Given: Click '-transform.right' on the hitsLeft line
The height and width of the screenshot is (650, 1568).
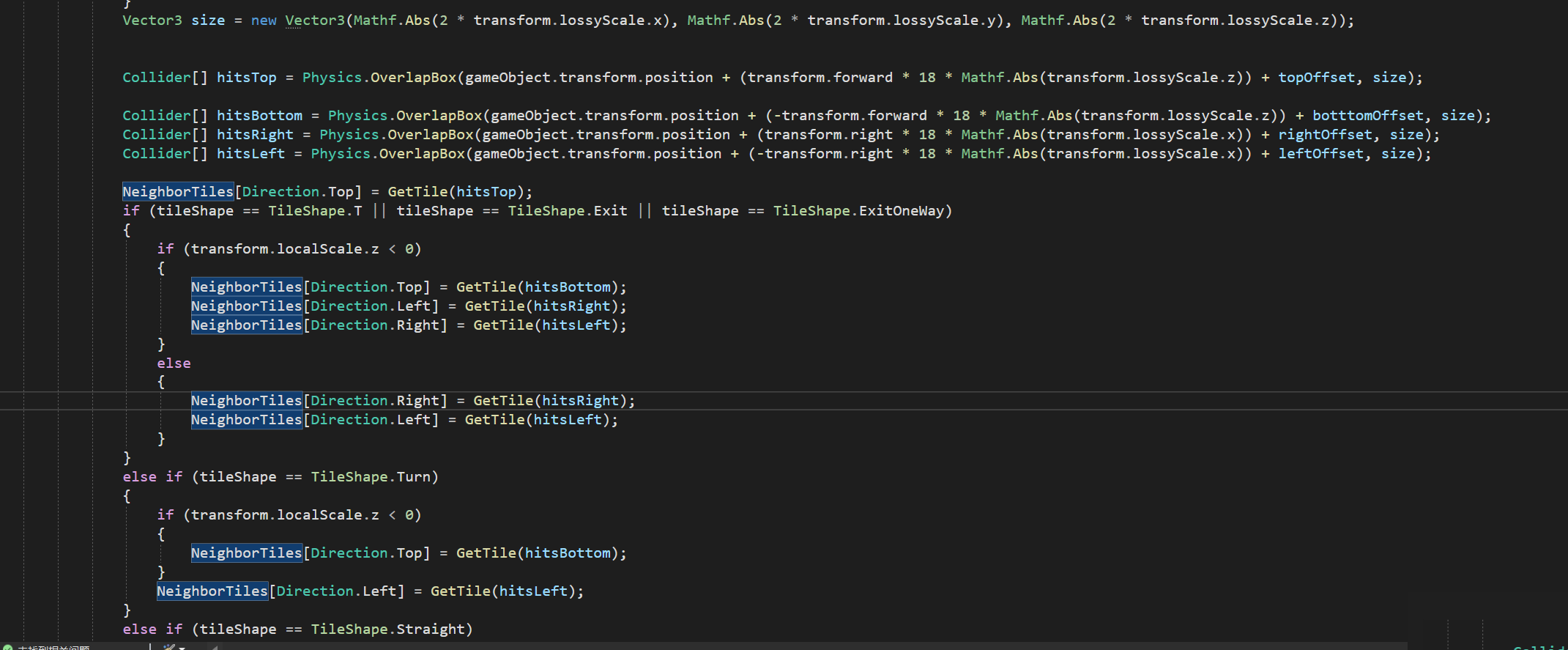Looking at the screenshot, I should [x=825, y=154].
